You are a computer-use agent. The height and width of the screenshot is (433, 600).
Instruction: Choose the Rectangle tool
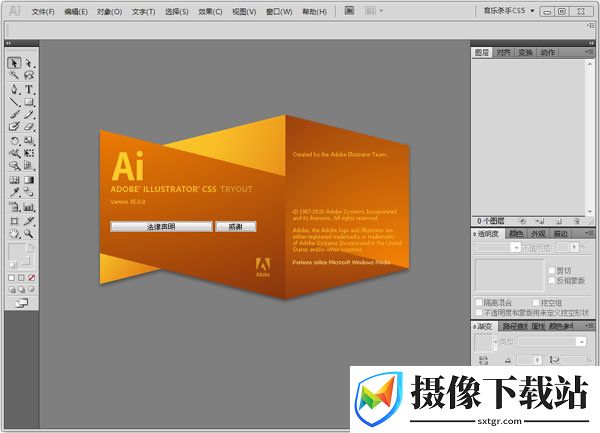29,102
